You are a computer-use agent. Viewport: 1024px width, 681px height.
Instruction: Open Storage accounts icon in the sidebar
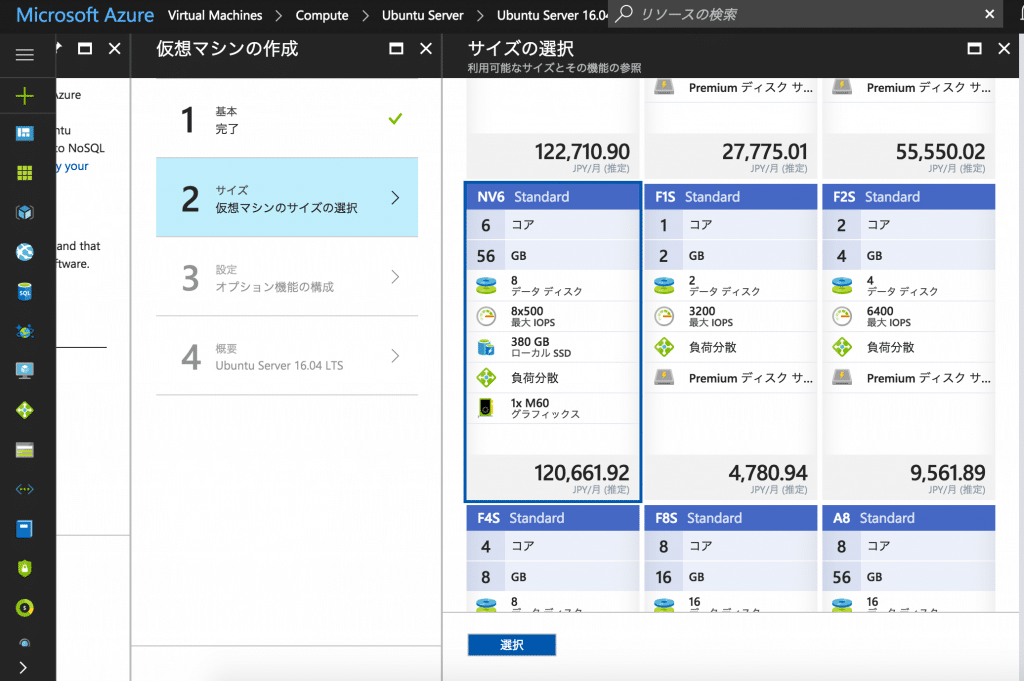(x=24, y=450)
